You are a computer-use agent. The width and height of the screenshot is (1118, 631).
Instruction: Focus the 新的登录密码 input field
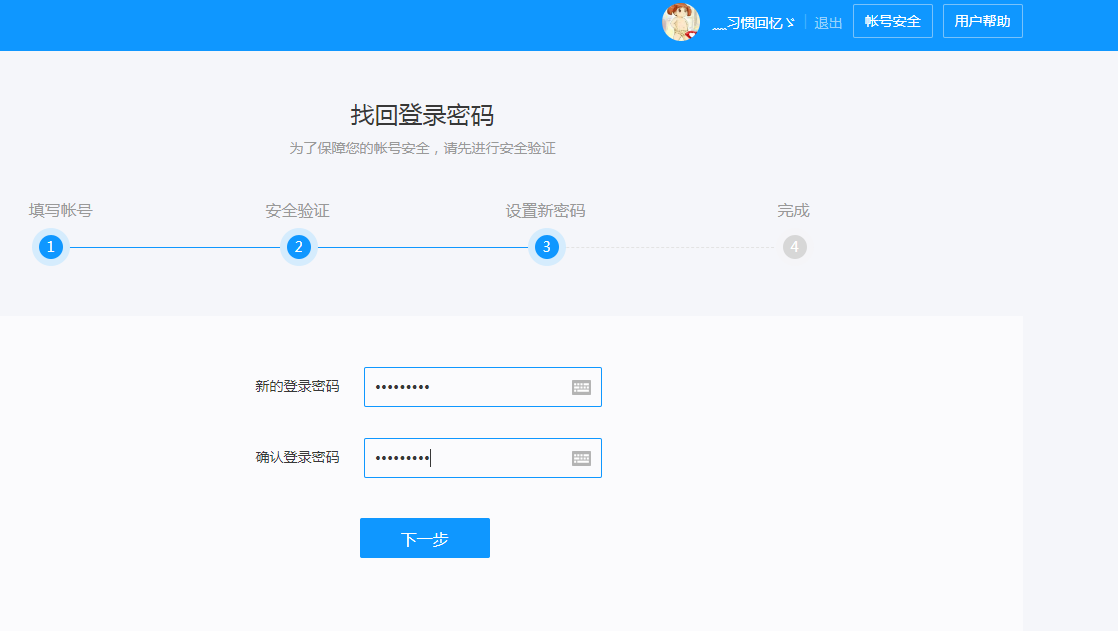pos(470,387)
